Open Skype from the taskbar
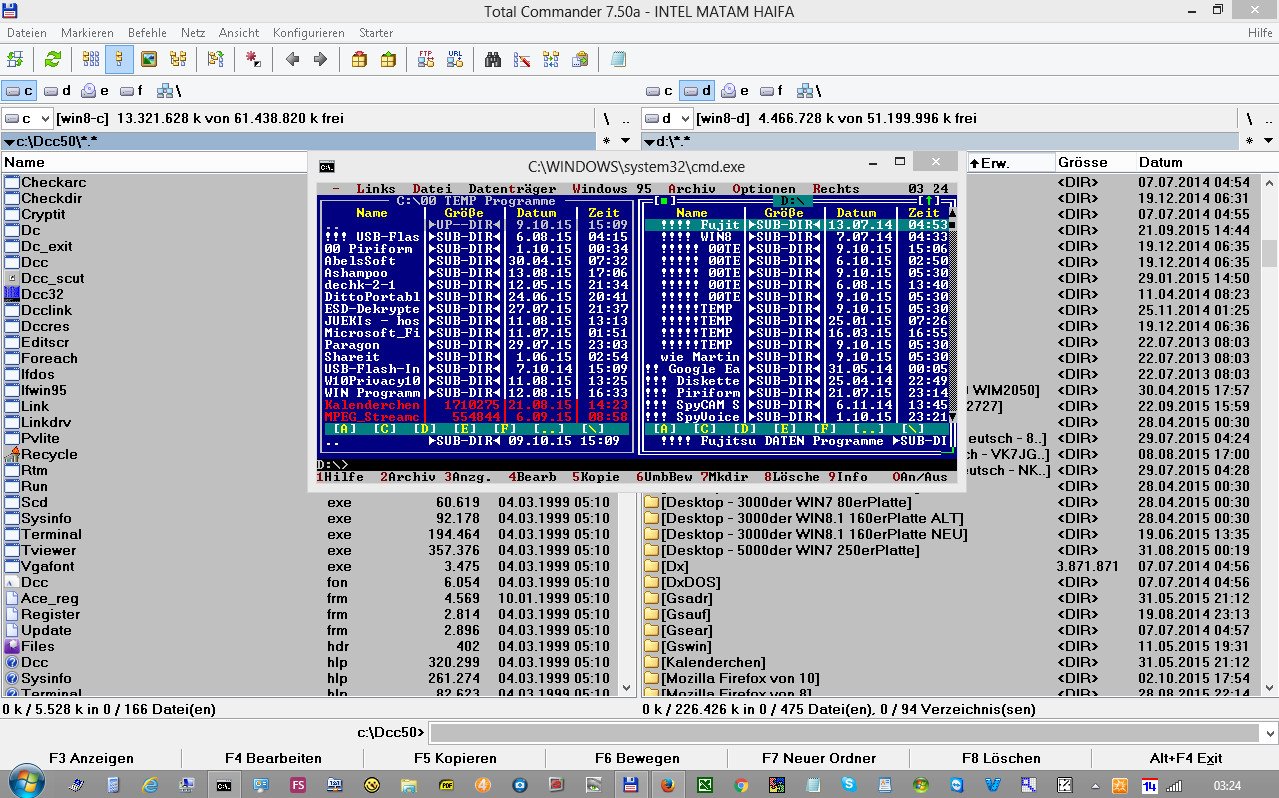 coord(848,785)
